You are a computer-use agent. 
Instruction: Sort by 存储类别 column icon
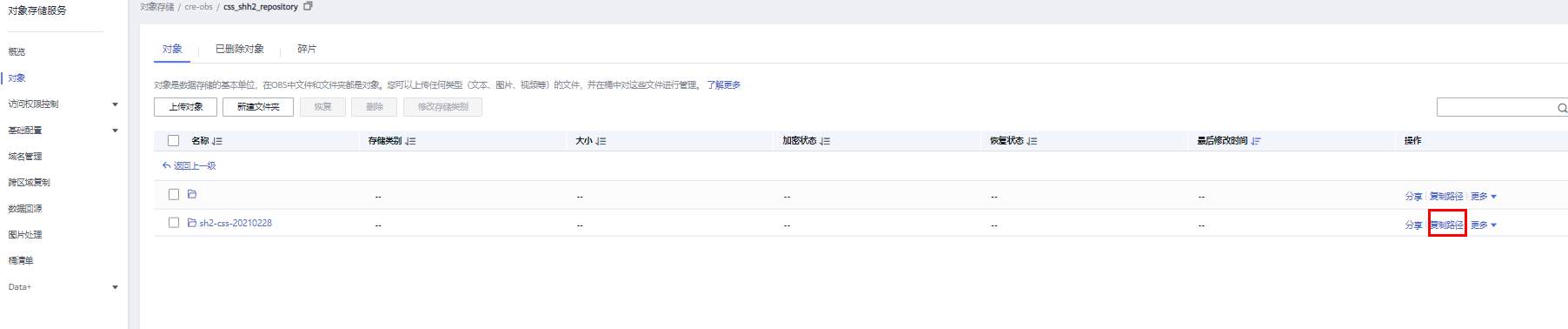coord(411,141)
